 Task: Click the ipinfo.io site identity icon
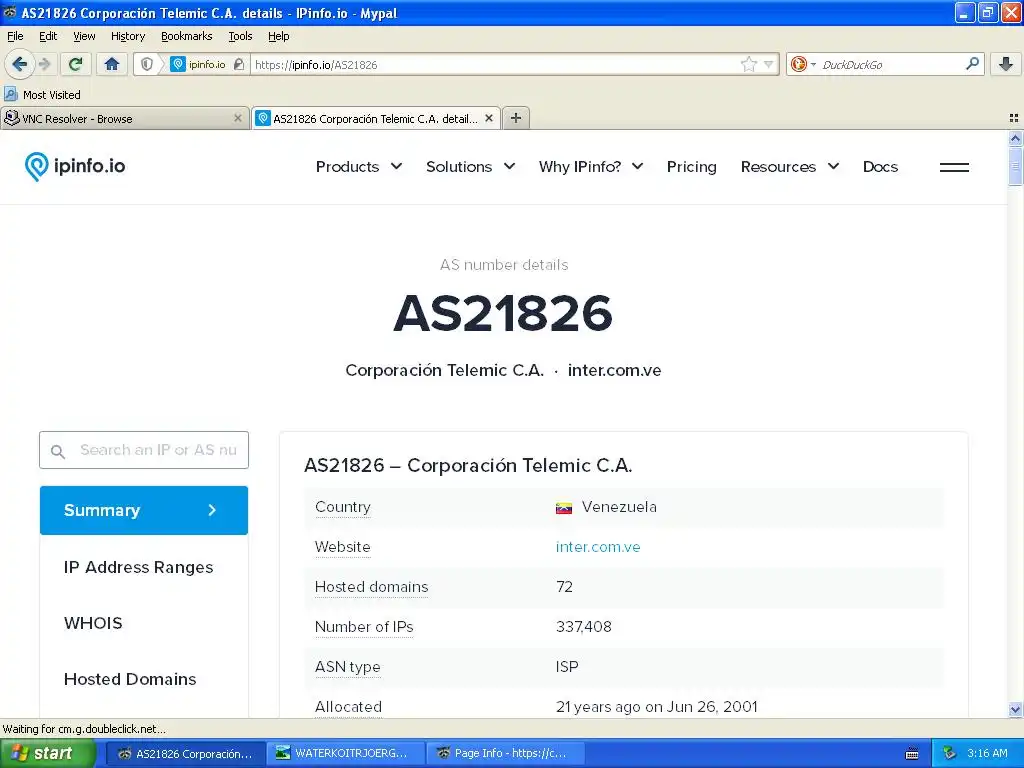[x=197, y=64]
